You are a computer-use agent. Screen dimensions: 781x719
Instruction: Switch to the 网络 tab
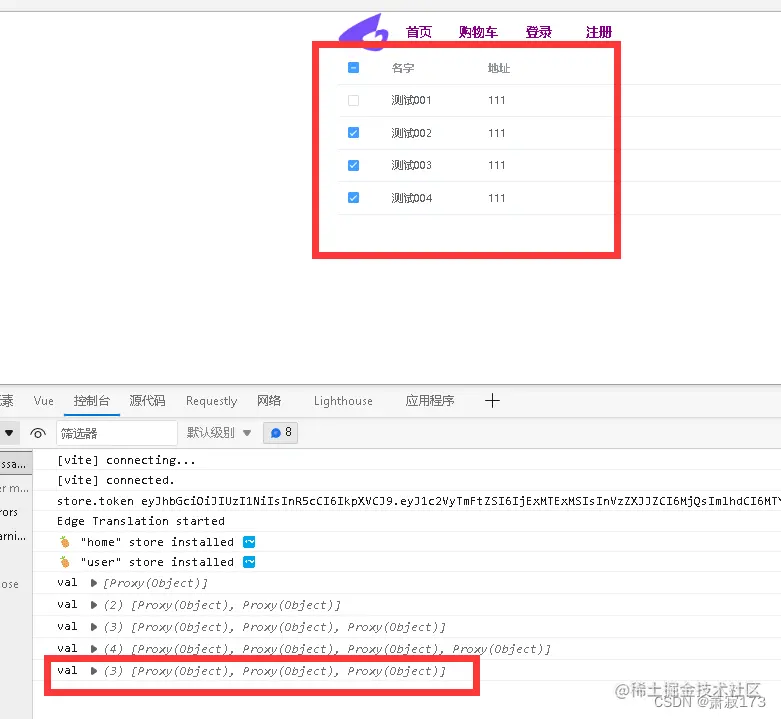(x=269, y=401)
